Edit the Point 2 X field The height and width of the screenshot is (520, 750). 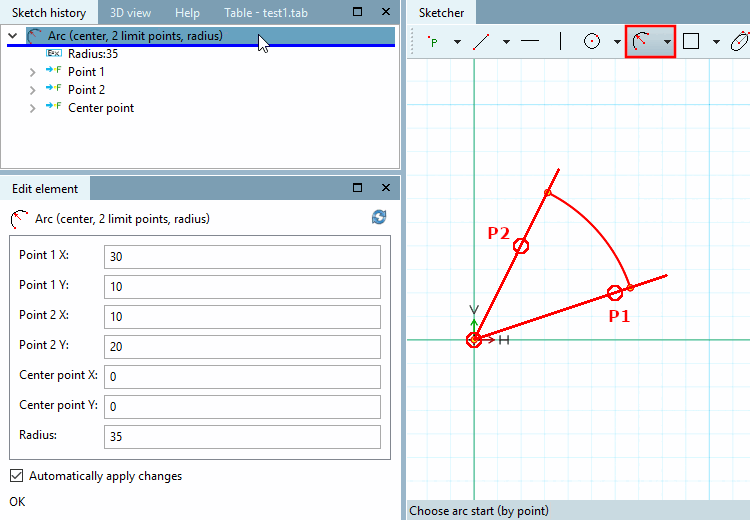click(x=242, y=317)
